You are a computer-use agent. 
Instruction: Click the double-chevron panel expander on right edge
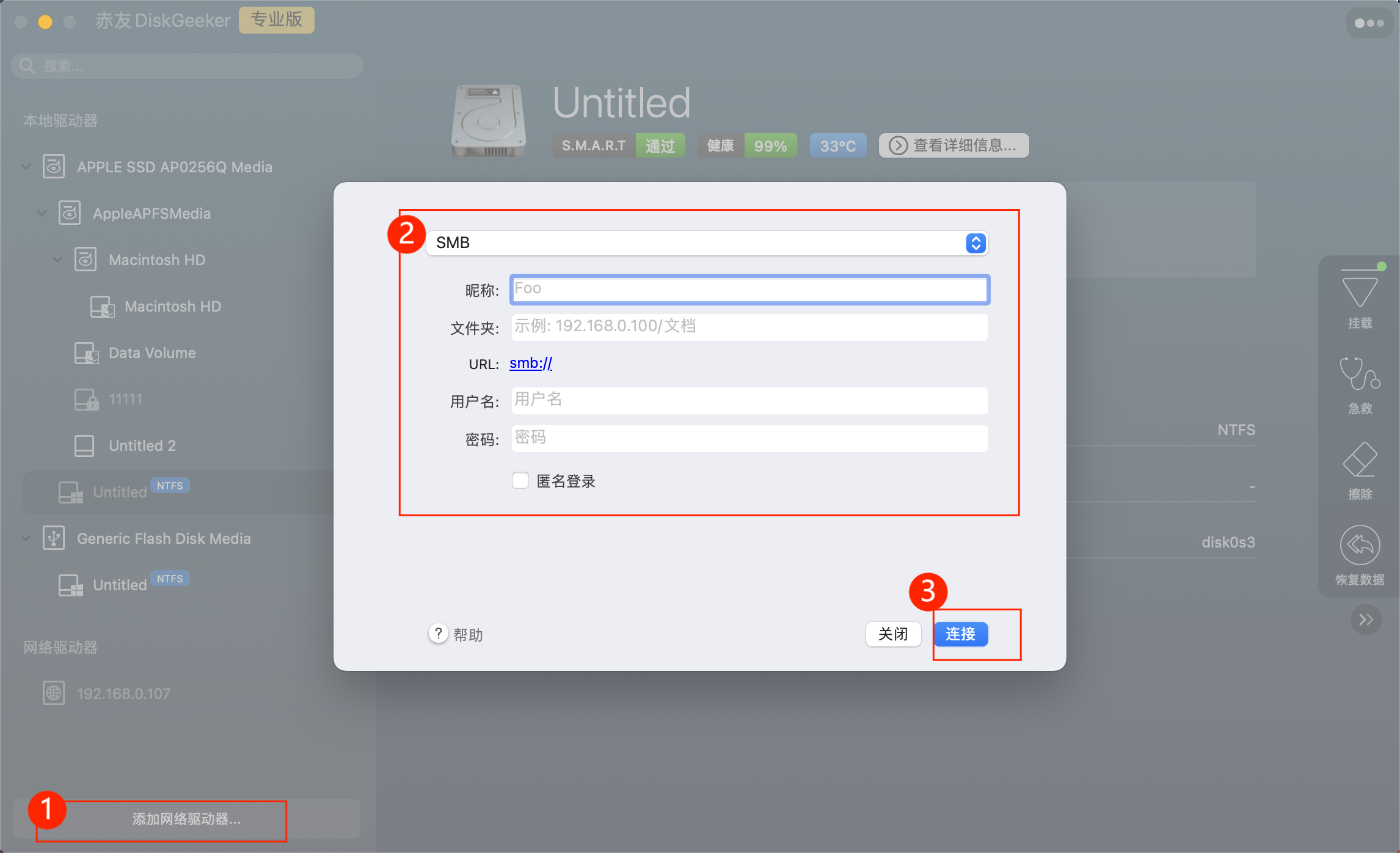tap(1366, 619)
